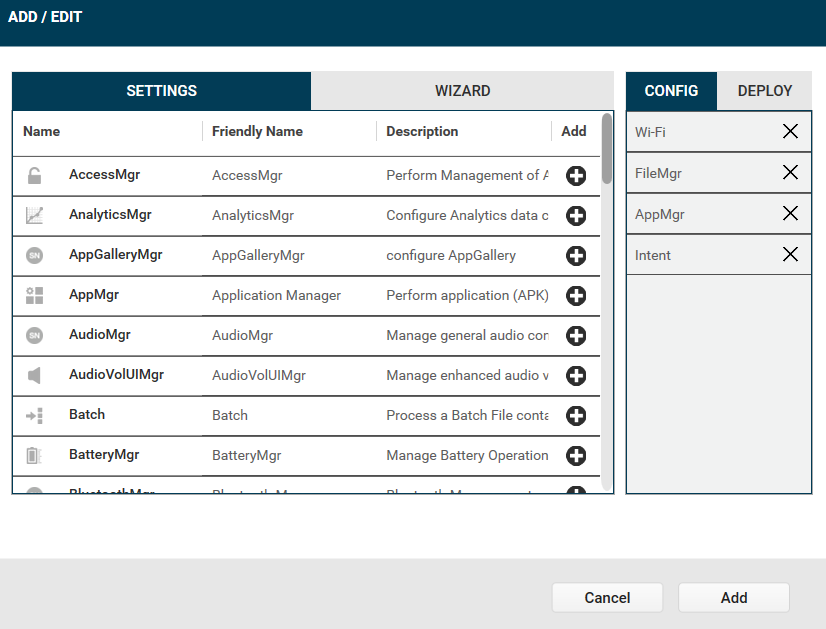
Task: Remove FileMgr from the config list
Action: (790, 172)
